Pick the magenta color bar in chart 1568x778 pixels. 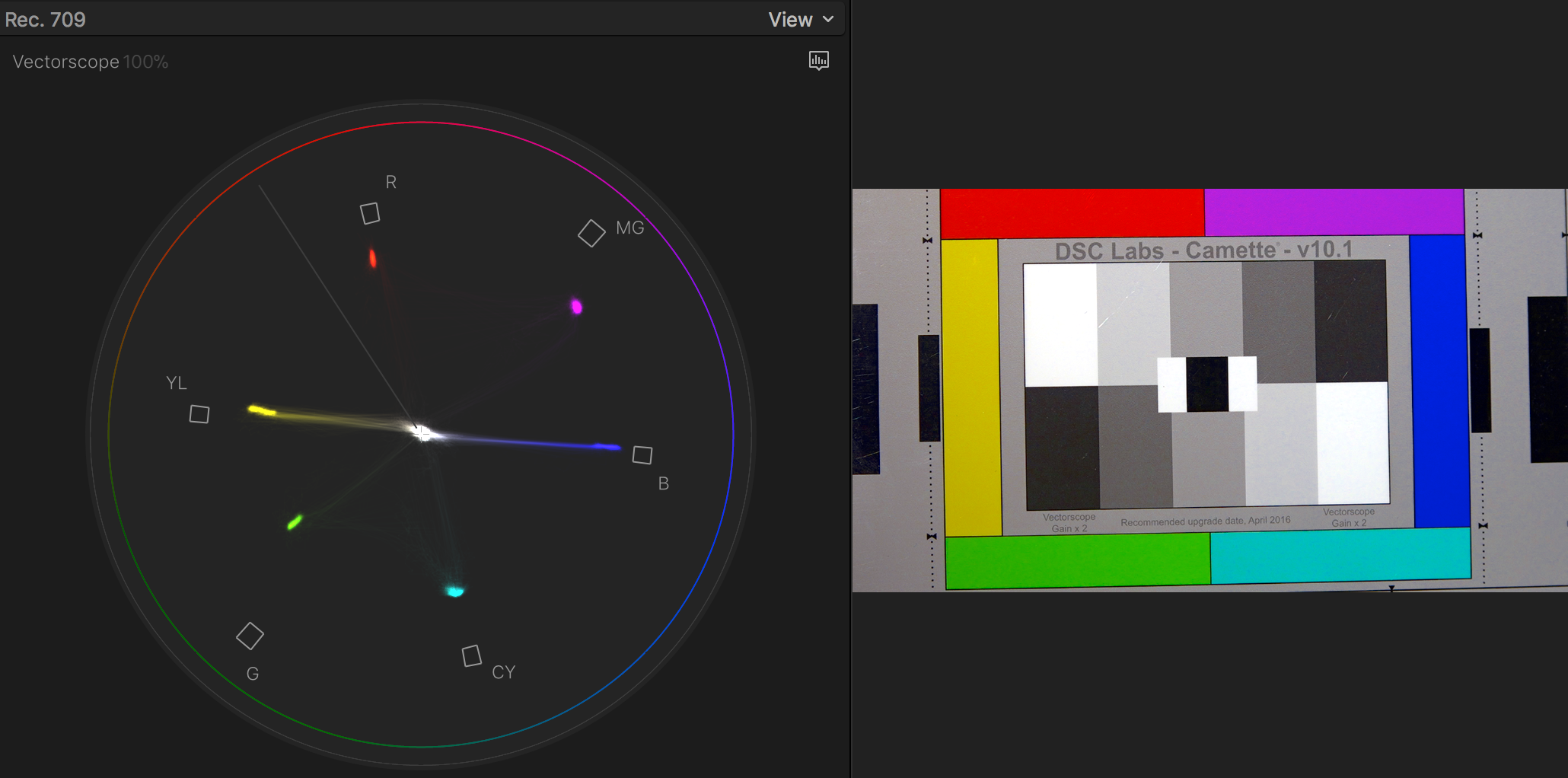1334,212
